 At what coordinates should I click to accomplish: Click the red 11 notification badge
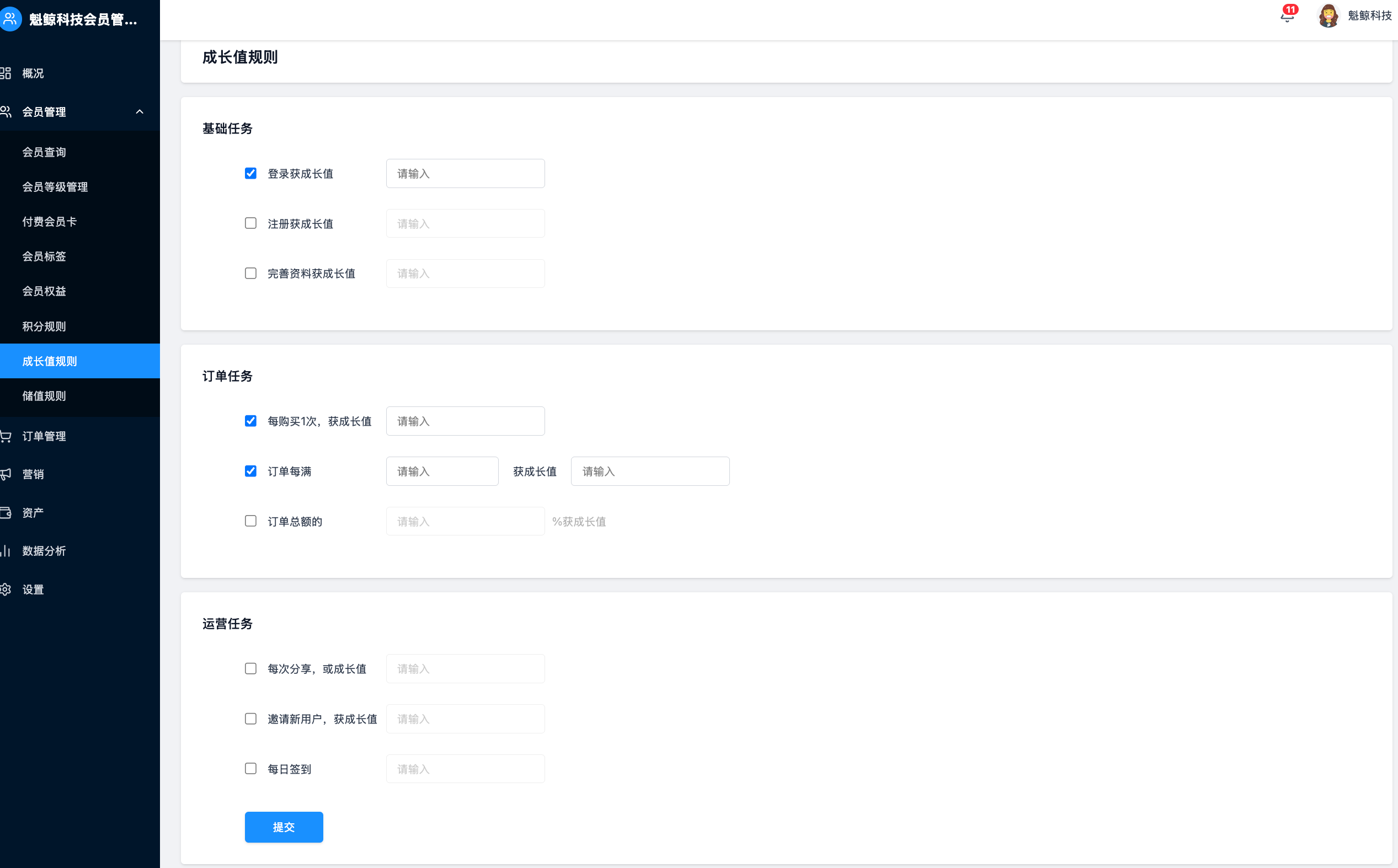(1290, 9)
